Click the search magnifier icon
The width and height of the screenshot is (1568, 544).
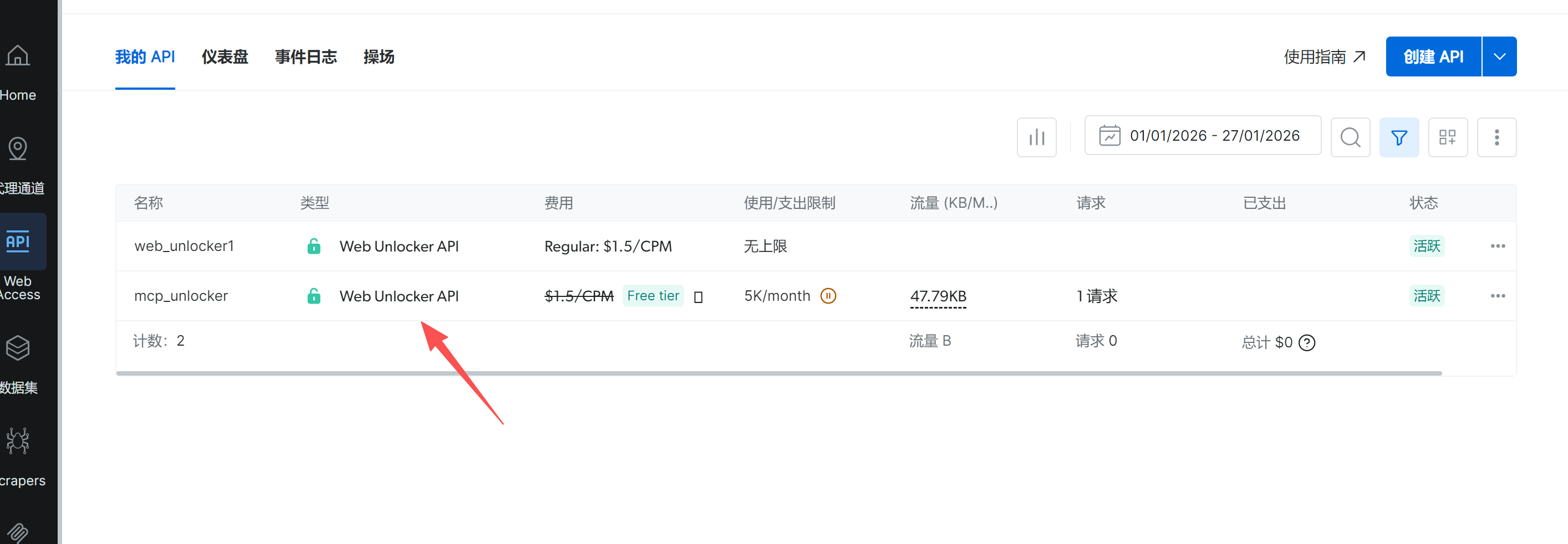point(1350,137)
